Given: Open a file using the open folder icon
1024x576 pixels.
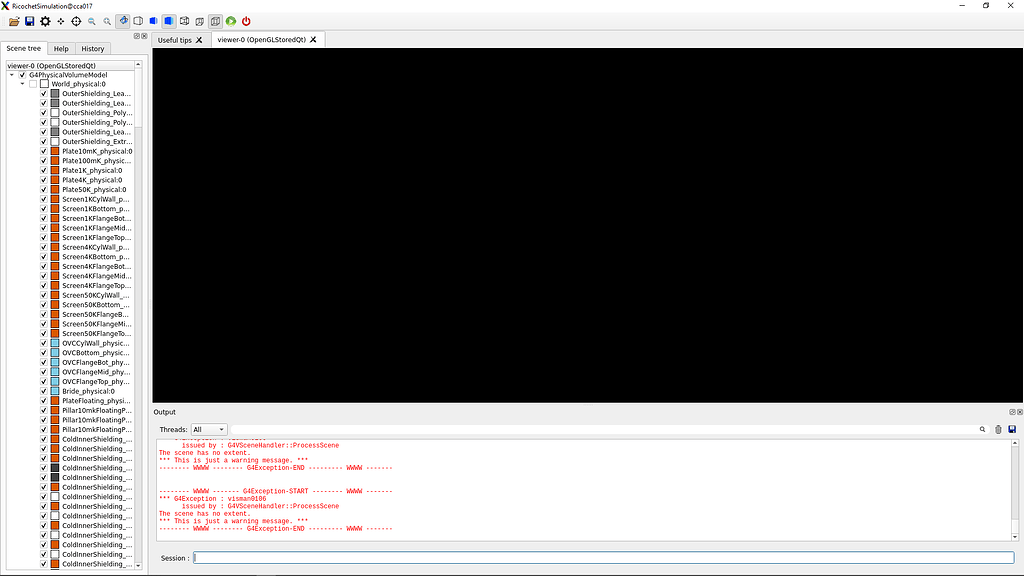Looking at the screenshot, I should pos(14,21).
